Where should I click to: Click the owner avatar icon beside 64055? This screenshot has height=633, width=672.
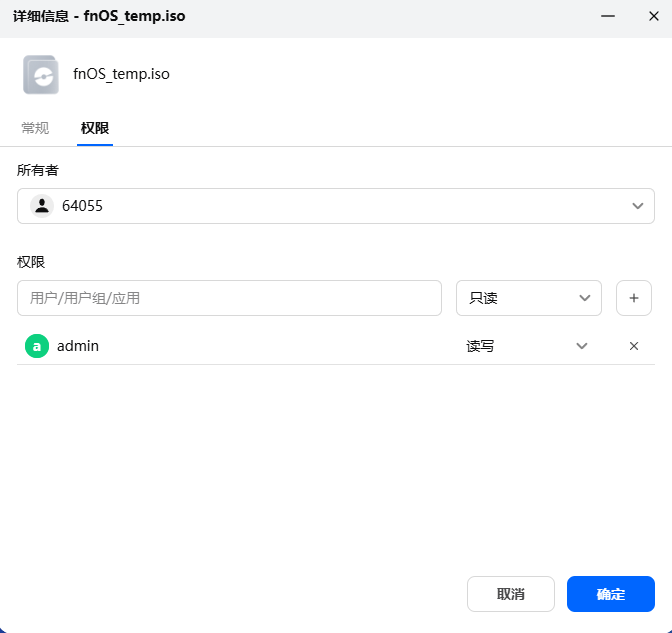point(42,206)
